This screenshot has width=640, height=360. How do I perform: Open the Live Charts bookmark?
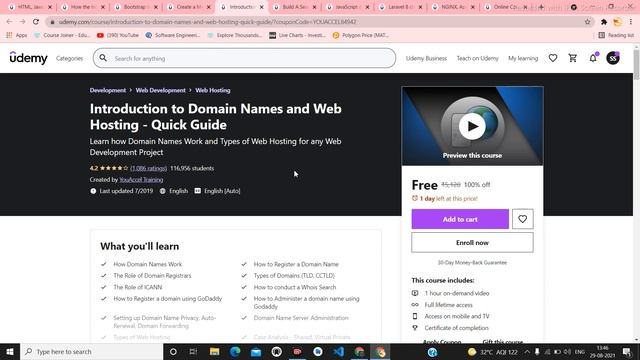298,36
